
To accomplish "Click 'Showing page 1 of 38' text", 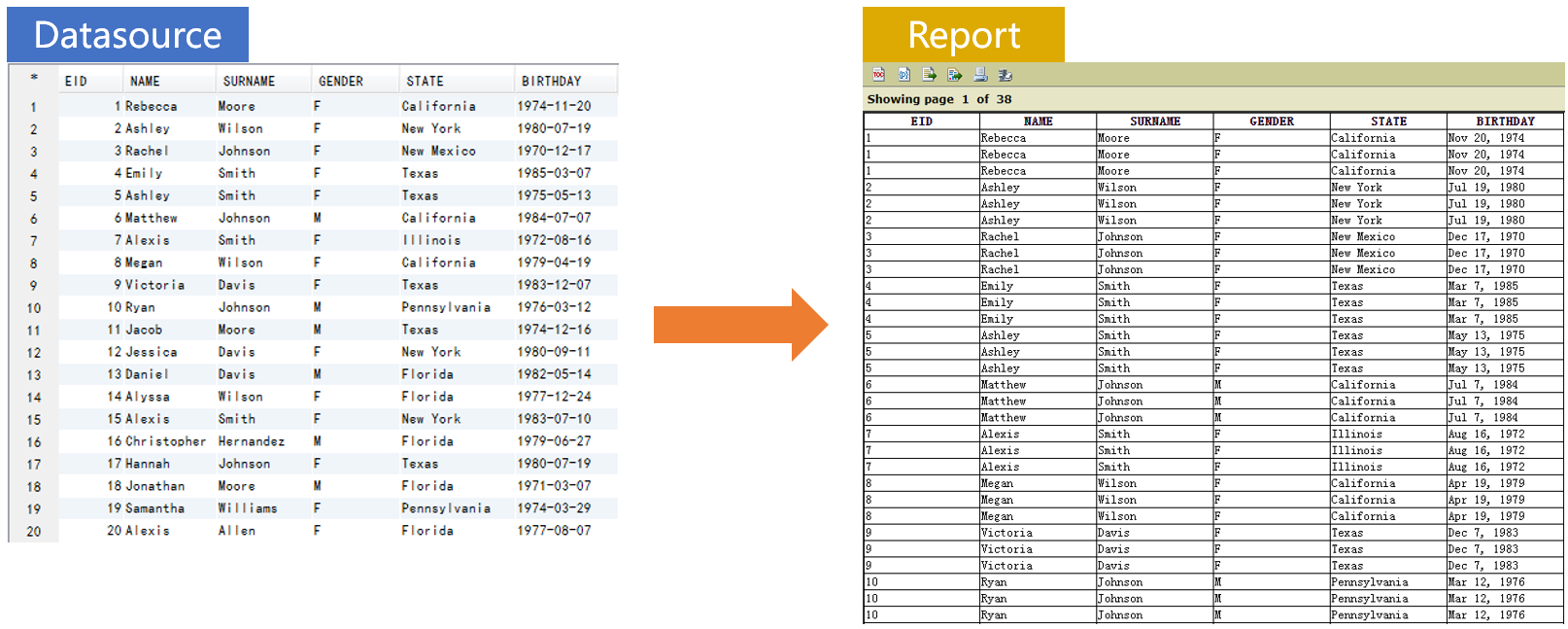I will (x=939, y=99).
